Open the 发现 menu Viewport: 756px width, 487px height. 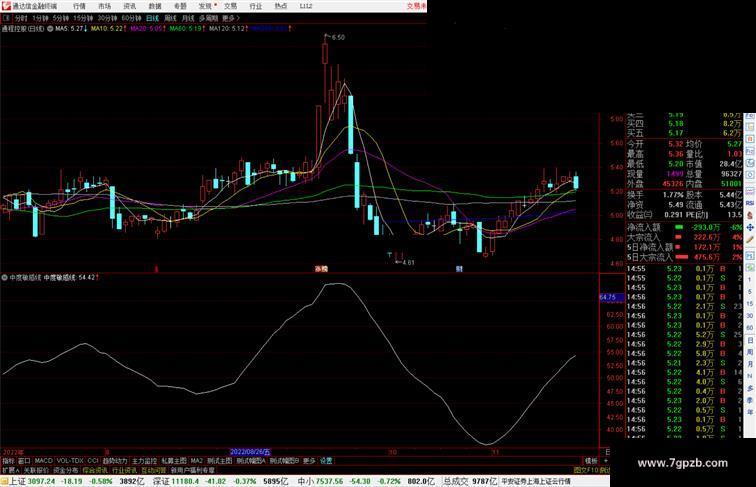(x=205, y=6)
